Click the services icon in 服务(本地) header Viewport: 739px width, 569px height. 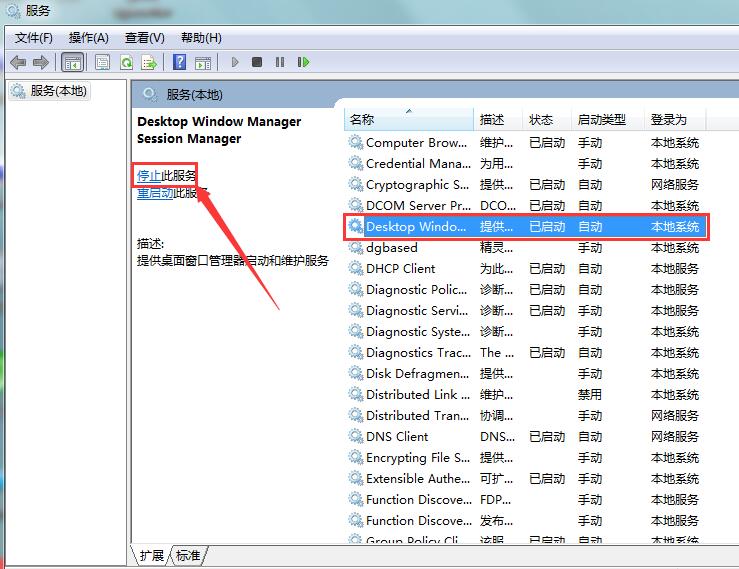(x=150, y=94)
